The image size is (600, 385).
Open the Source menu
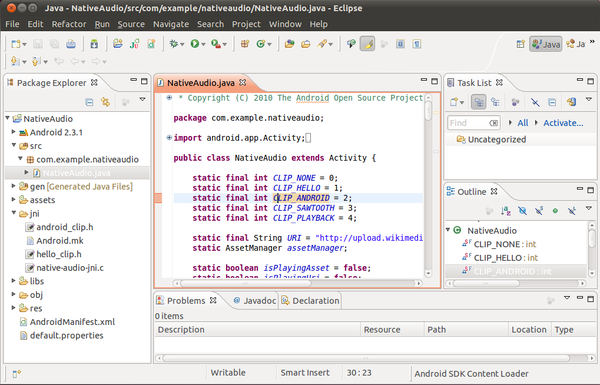point(131,24)
